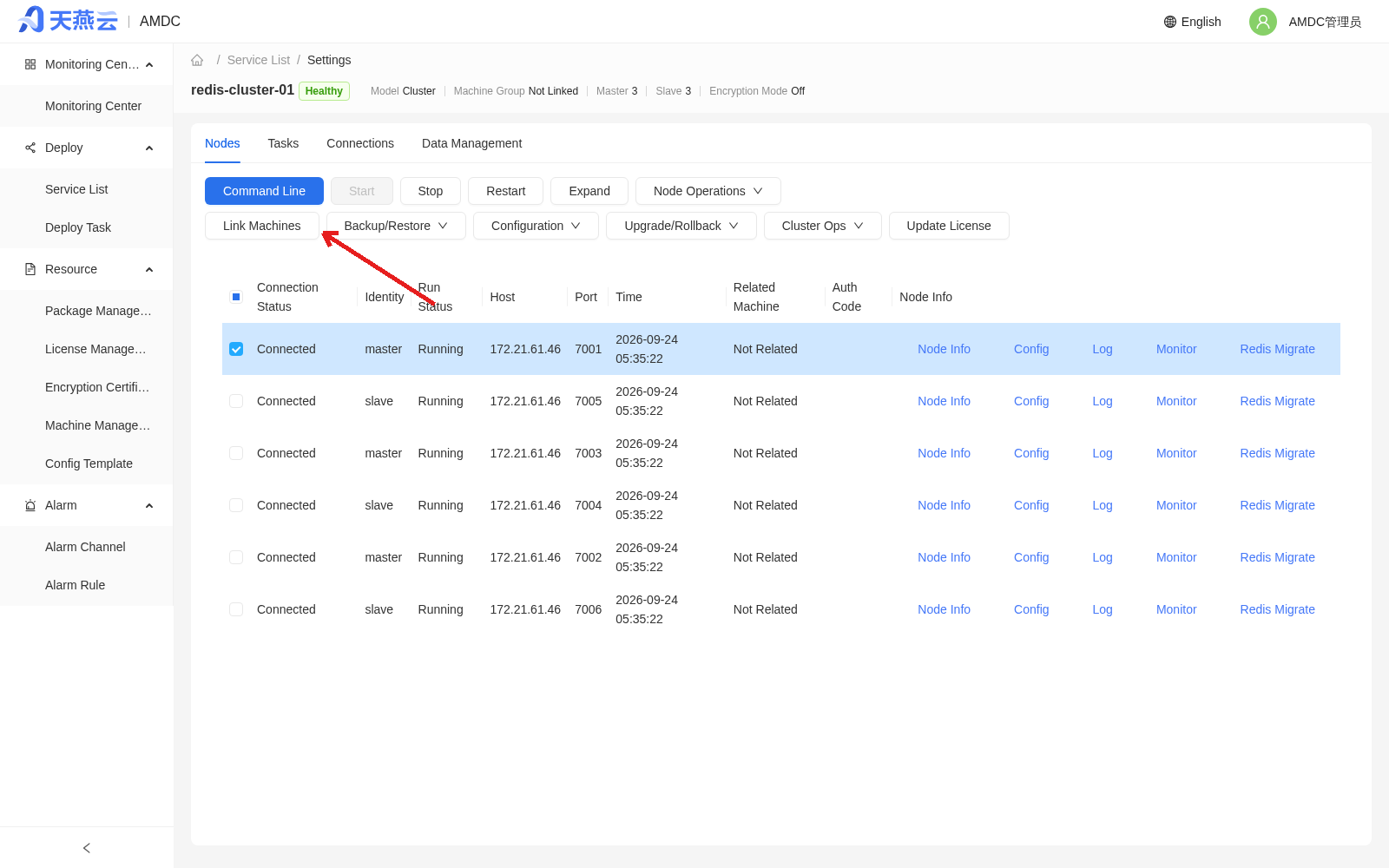Go to Service List breadcrumb
The image size is (1389, 868).
259,60
